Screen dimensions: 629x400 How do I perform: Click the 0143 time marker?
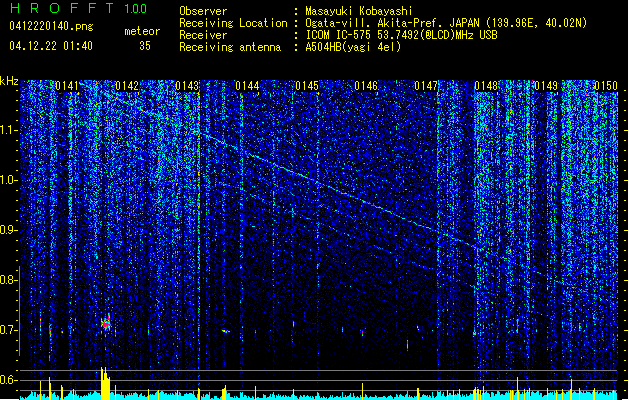(187, 86)
